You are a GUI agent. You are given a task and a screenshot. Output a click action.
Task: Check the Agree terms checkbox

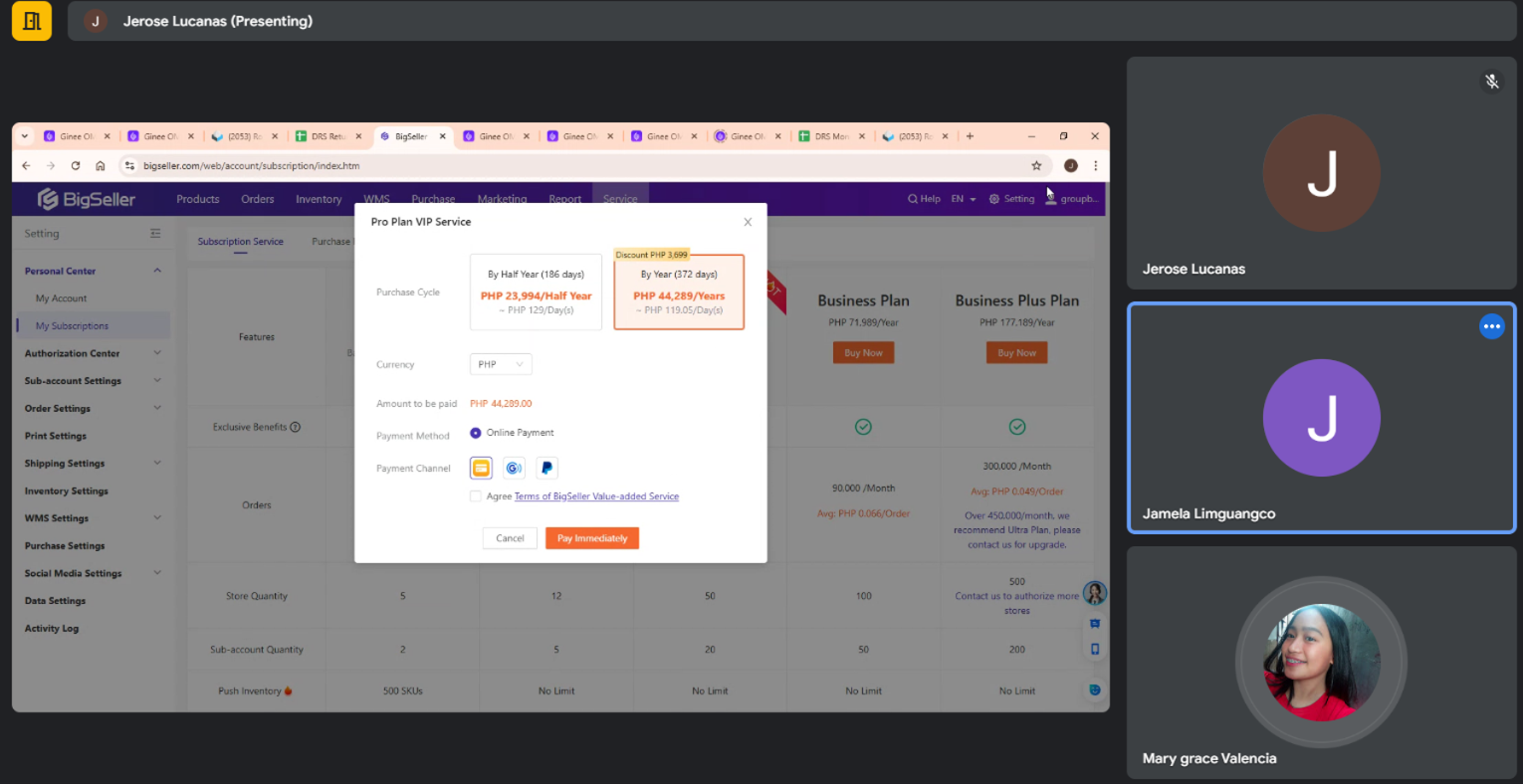[x=476, y=496]
